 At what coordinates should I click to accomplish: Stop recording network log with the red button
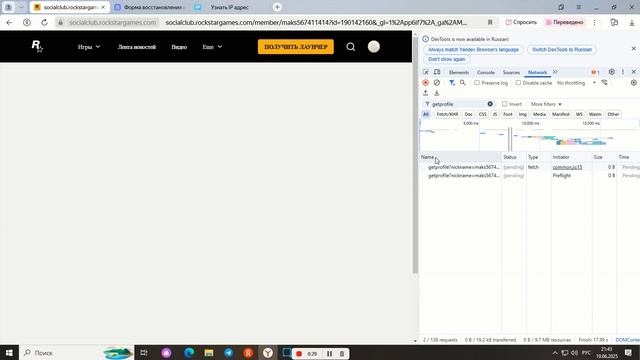(x=425, y=83)
